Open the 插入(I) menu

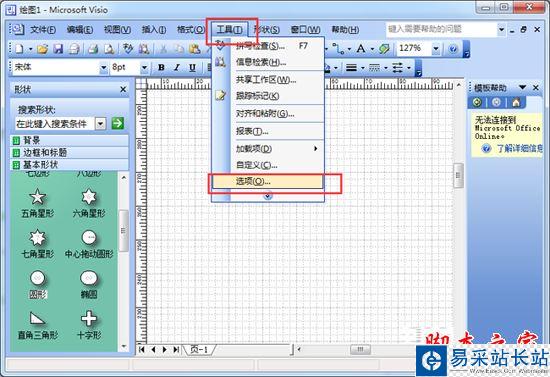click(x=154, y=29)
